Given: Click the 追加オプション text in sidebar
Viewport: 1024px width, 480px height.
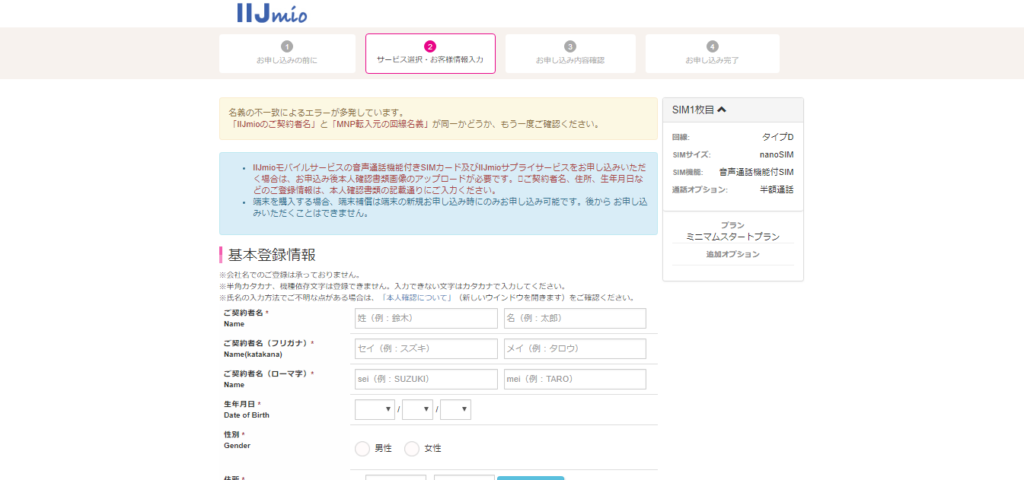Looking at the screenshot, I should click(733, 255).
